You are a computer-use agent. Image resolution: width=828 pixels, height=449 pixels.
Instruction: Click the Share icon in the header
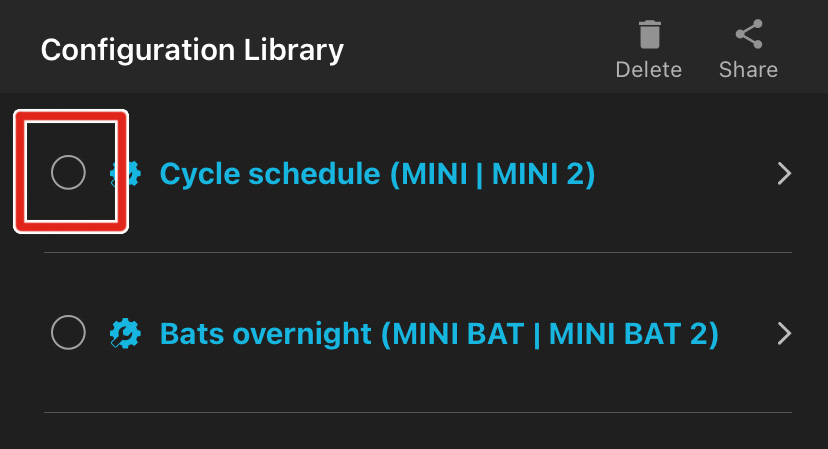pyautogui.click(x=748, y=36)
